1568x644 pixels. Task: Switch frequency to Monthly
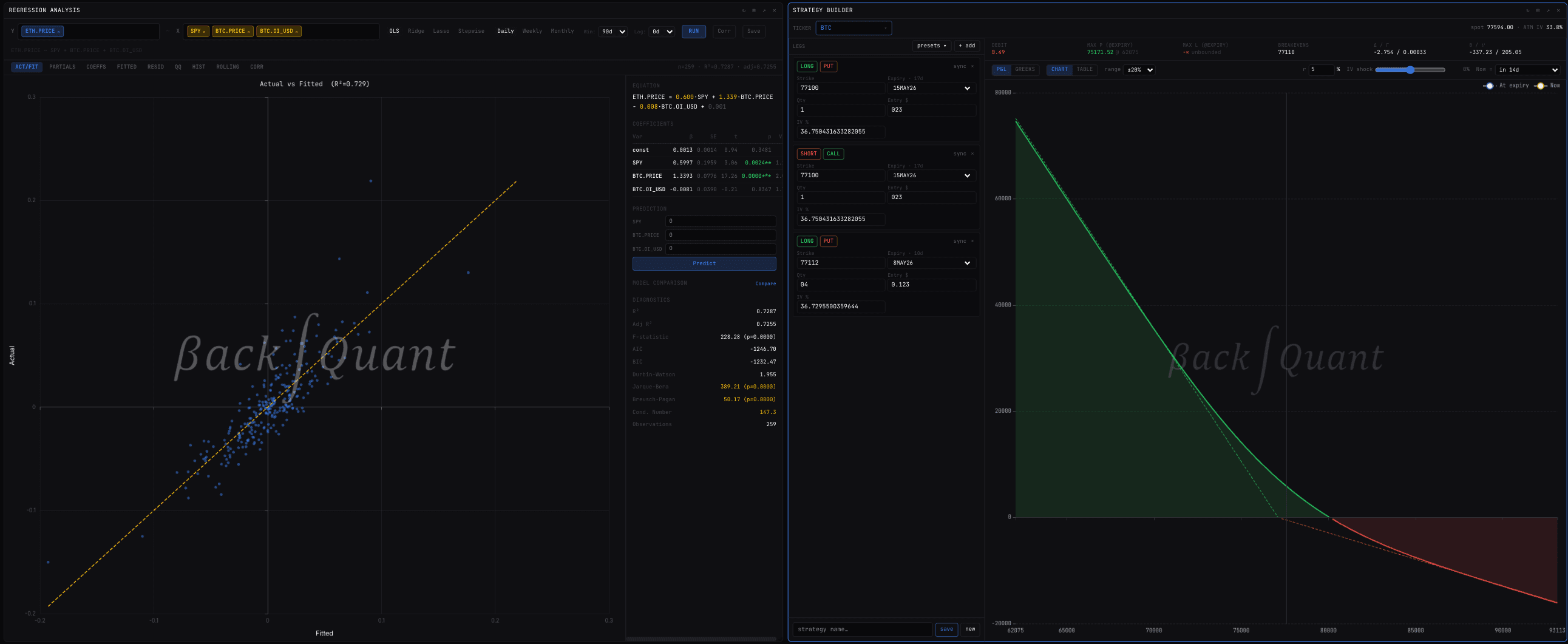(x=562, y=31)
